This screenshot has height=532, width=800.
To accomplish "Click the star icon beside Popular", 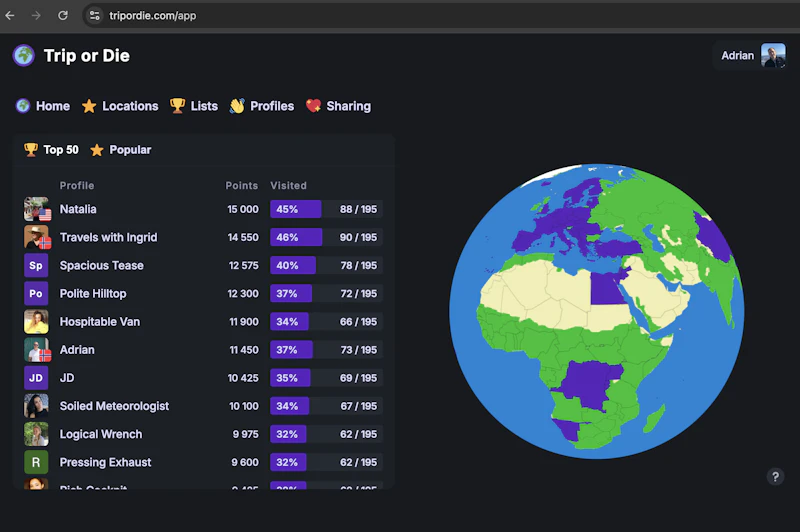I will (x=97, y=150).
